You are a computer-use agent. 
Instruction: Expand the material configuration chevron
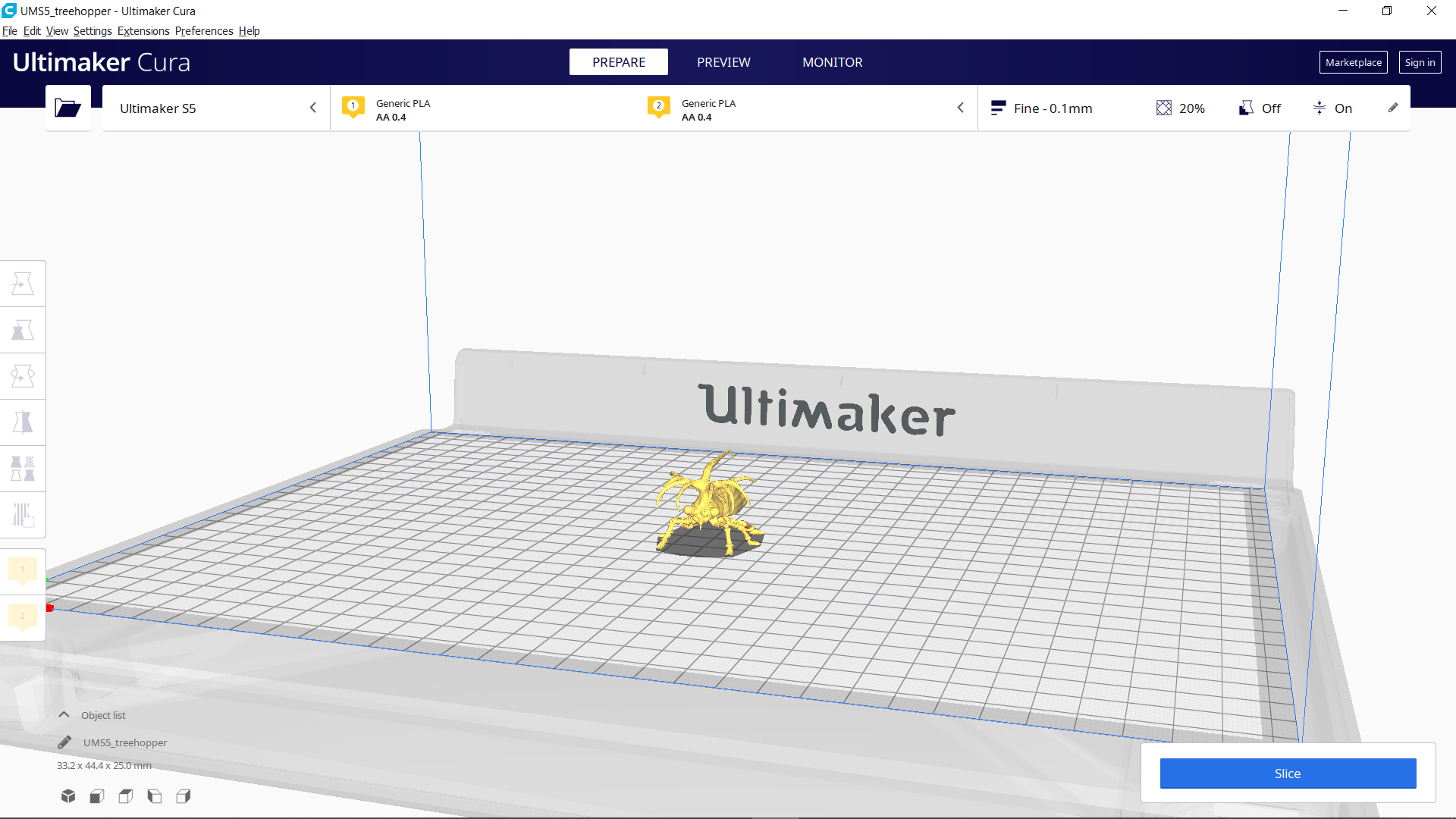point(960,108)
